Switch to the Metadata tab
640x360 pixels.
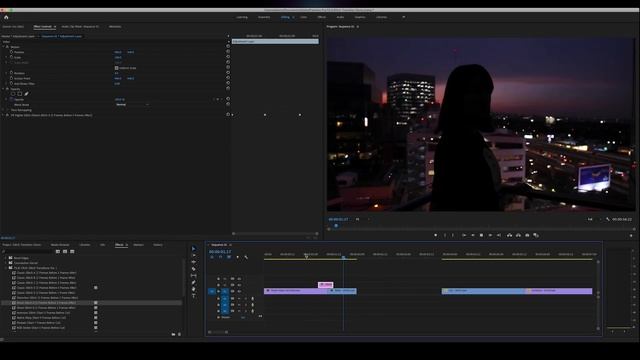point(115,27)
